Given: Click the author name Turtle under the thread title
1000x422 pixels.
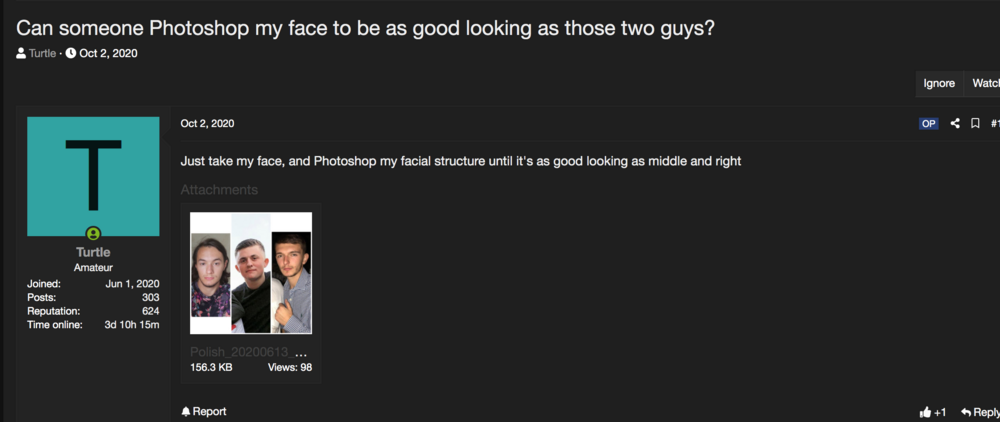Looking at the screenshot, I should pos(42,53).
